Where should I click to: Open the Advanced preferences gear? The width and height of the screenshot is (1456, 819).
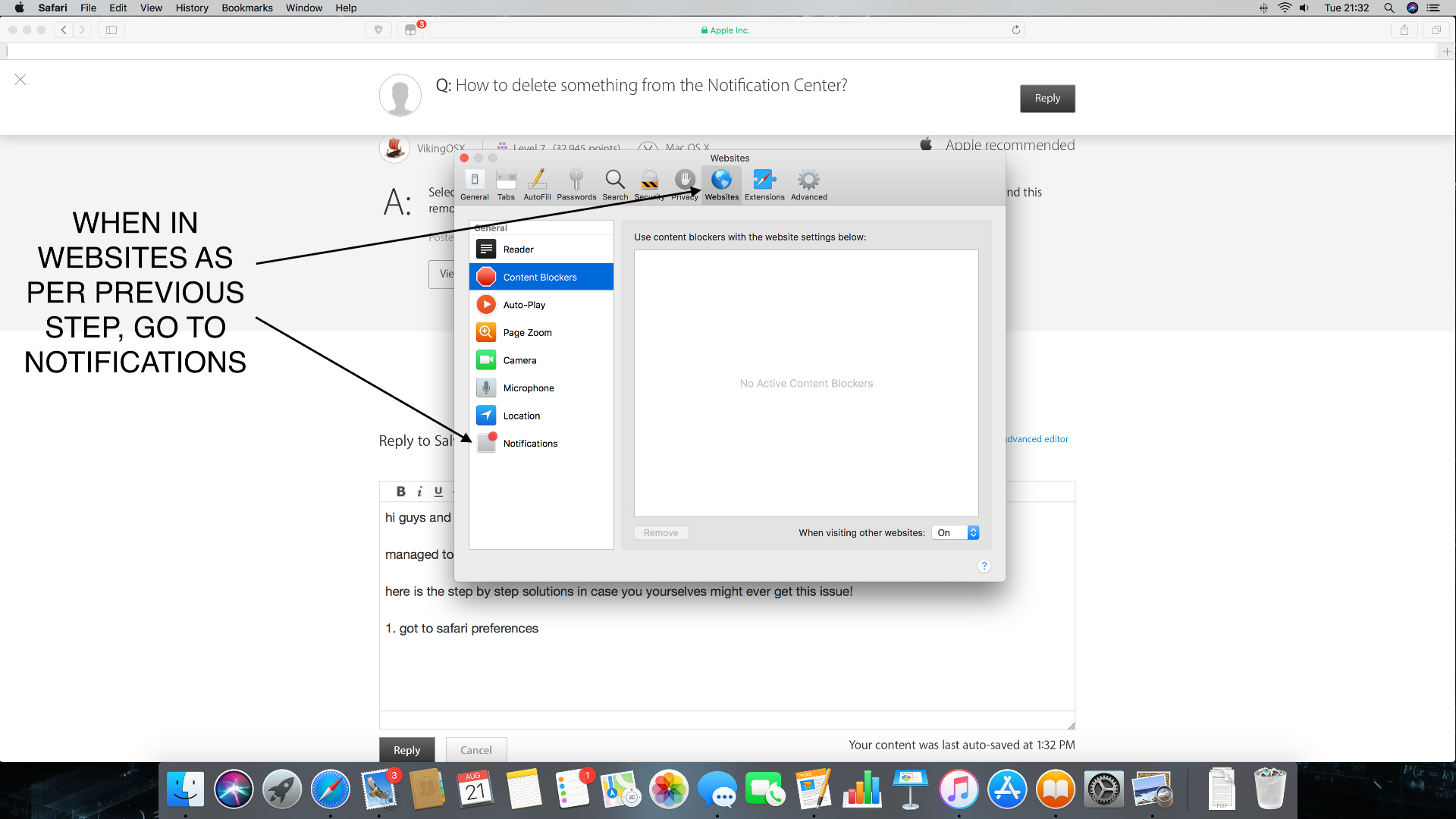click(x=808, y=184)
